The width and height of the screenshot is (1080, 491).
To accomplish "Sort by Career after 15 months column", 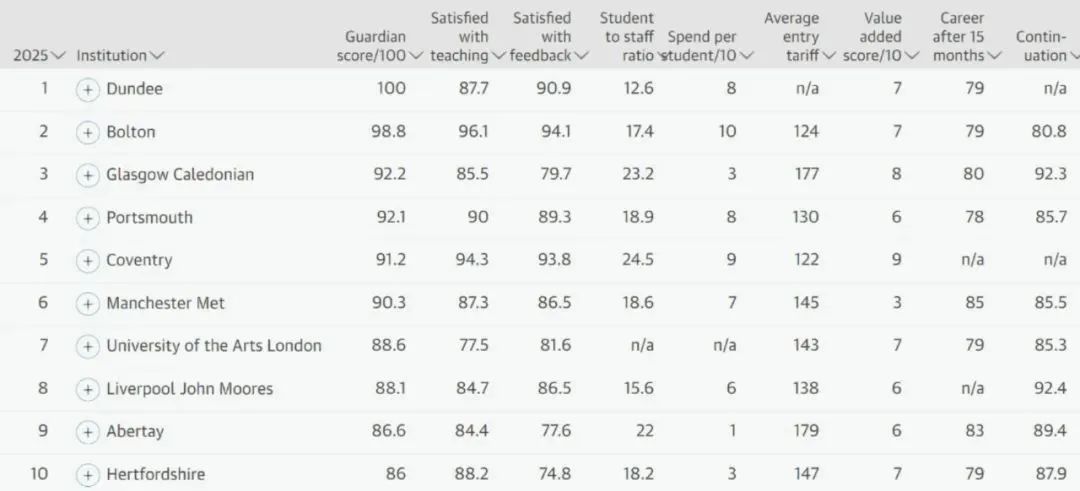I will [x=966, y=37].
